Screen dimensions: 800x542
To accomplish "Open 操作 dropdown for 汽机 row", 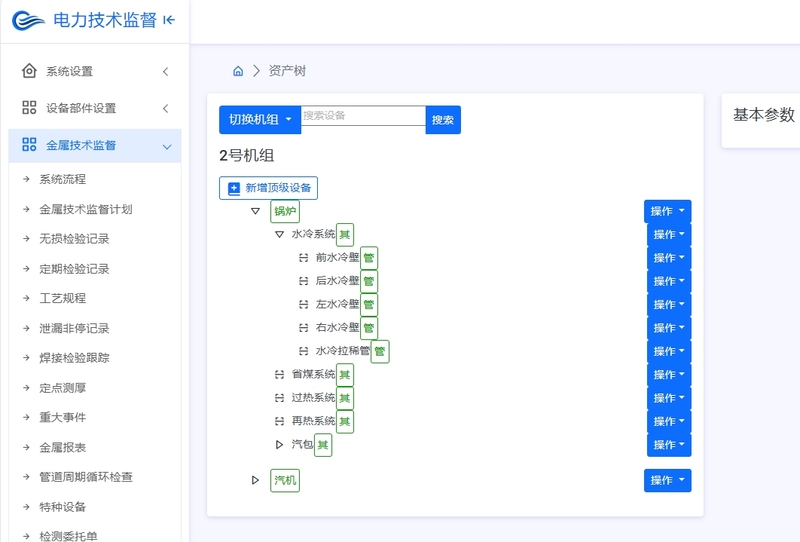I will tap(667, 481).
